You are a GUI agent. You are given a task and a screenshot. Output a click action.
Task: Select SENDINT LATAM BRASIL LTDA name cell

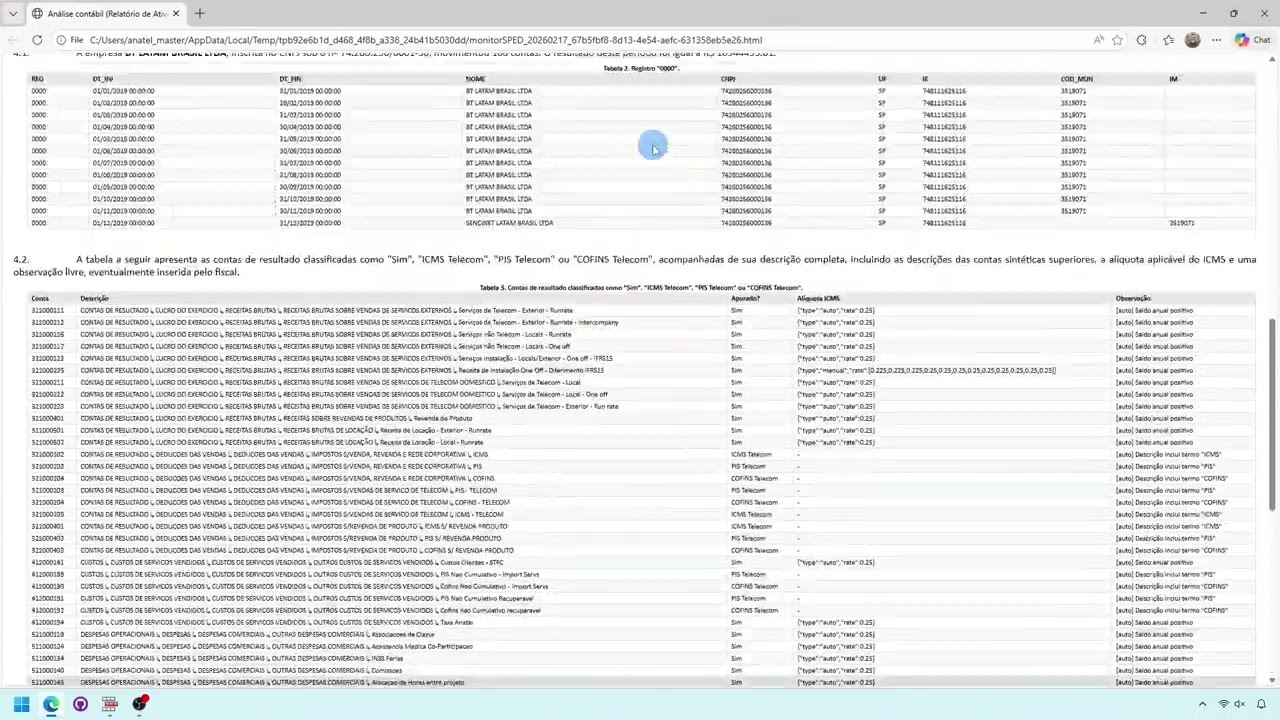pyautogui.click(x=509, y=223)
